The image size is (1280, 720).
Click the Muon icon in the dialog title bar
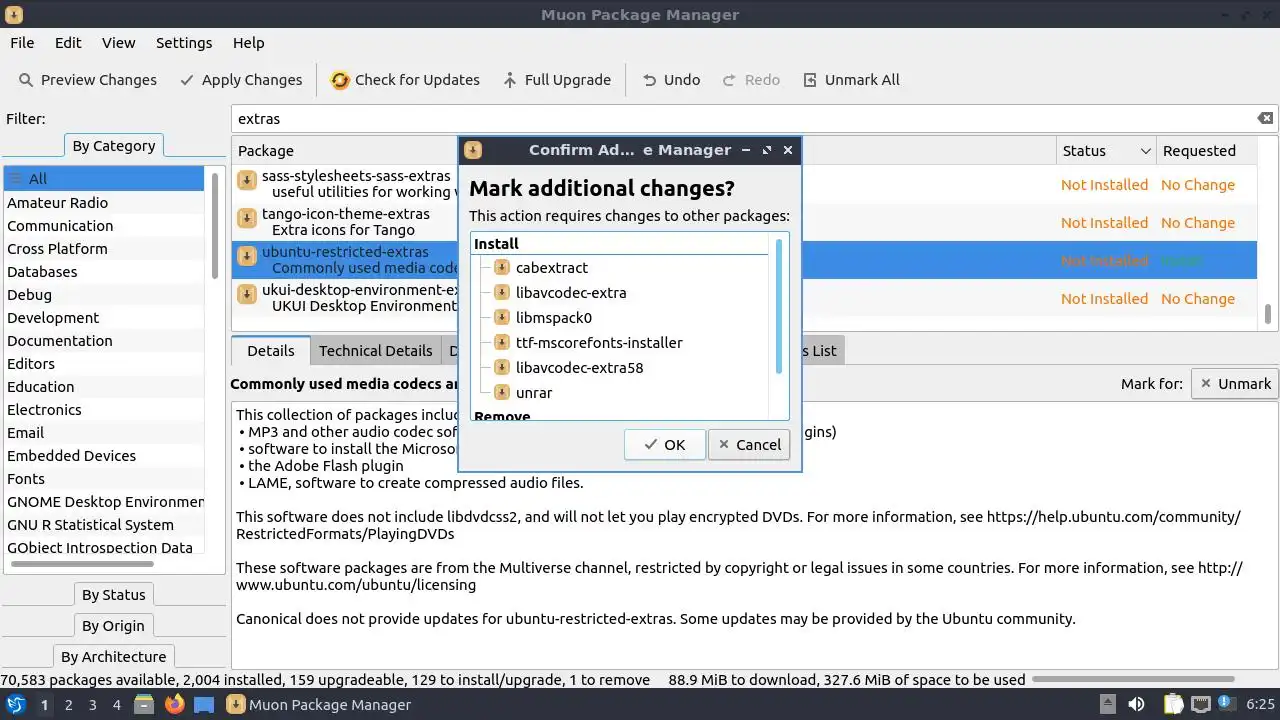point(473,150)
